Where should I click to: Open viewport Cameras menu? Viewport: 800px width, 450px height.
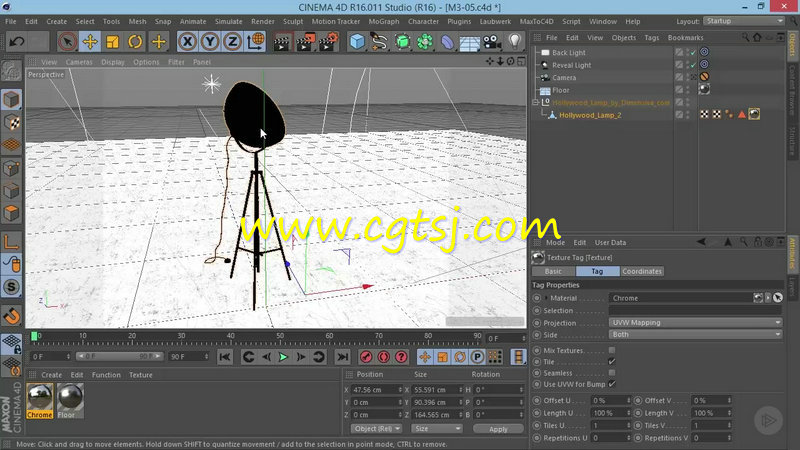coord(79,62)
